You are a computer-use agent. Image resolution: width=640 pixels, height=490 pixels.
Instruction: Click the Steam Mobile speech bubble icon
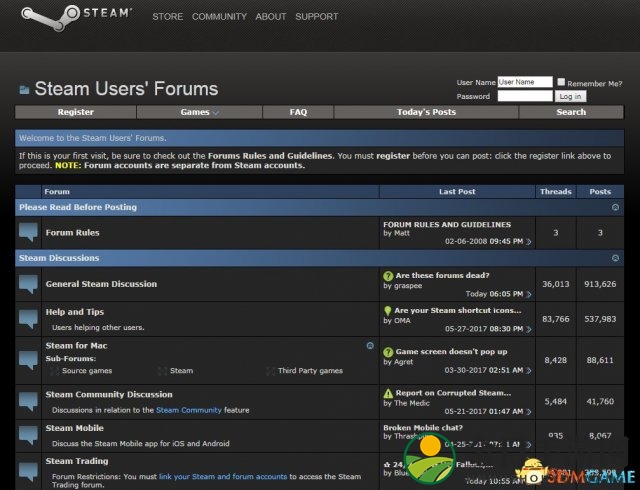tap(28, 436)
